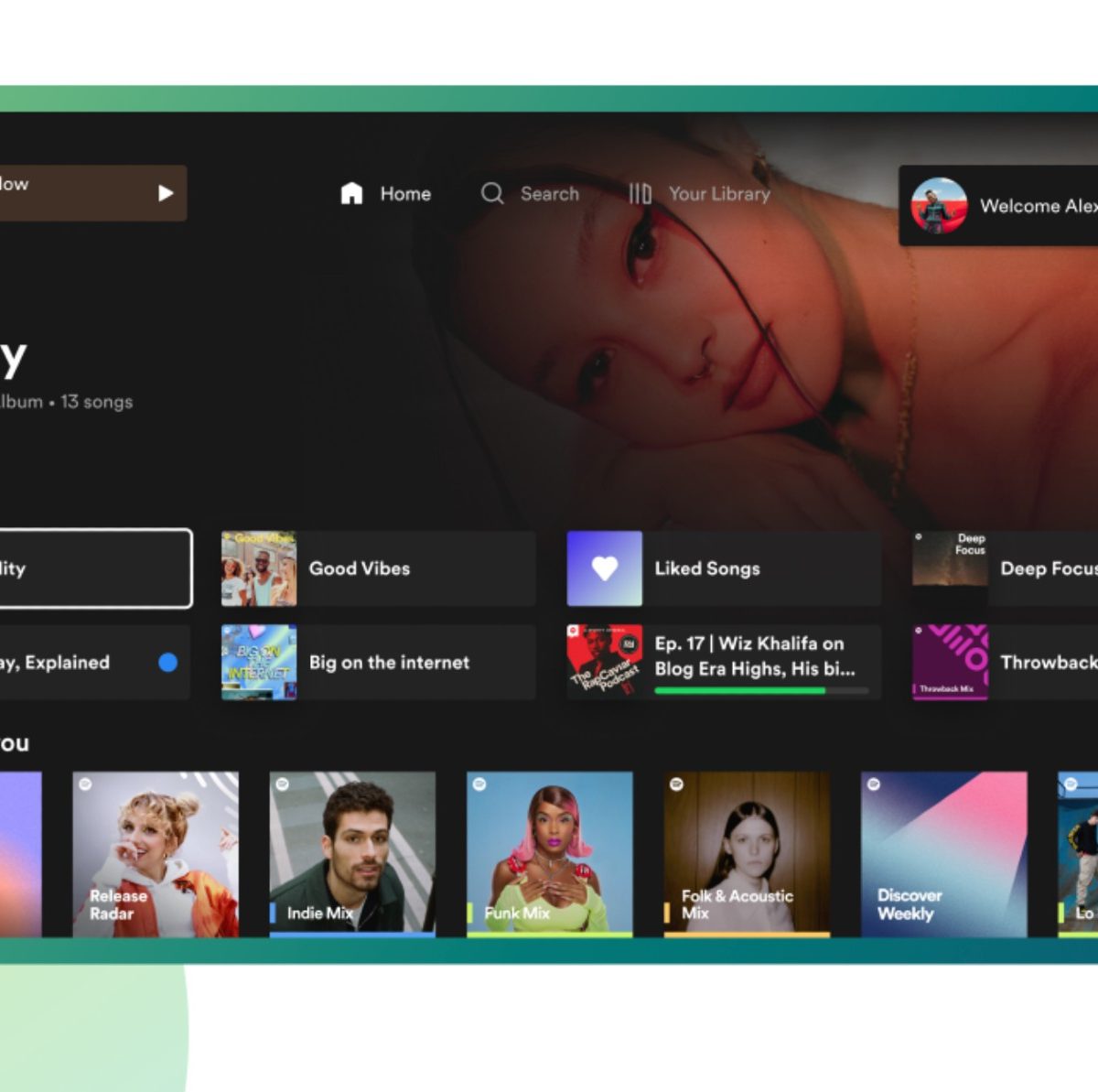Click the Search magnifier icon
The image size is (1098, 1092).
[492, 193]
